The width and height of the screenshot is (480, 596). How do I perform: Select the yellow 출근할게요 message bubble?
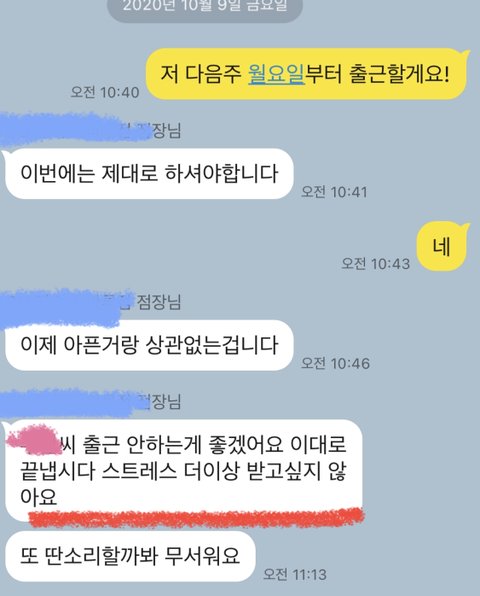click(x=306, y=74)
